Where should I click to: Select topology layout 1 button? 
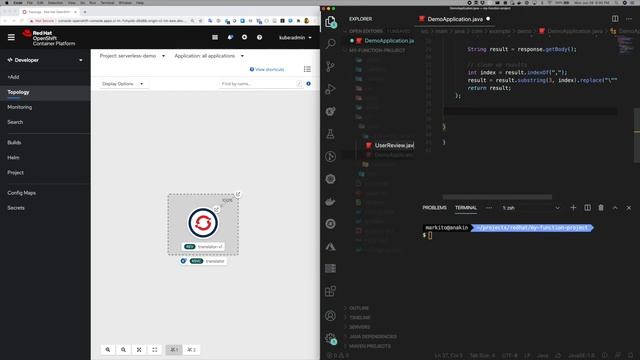coord(174,350)
